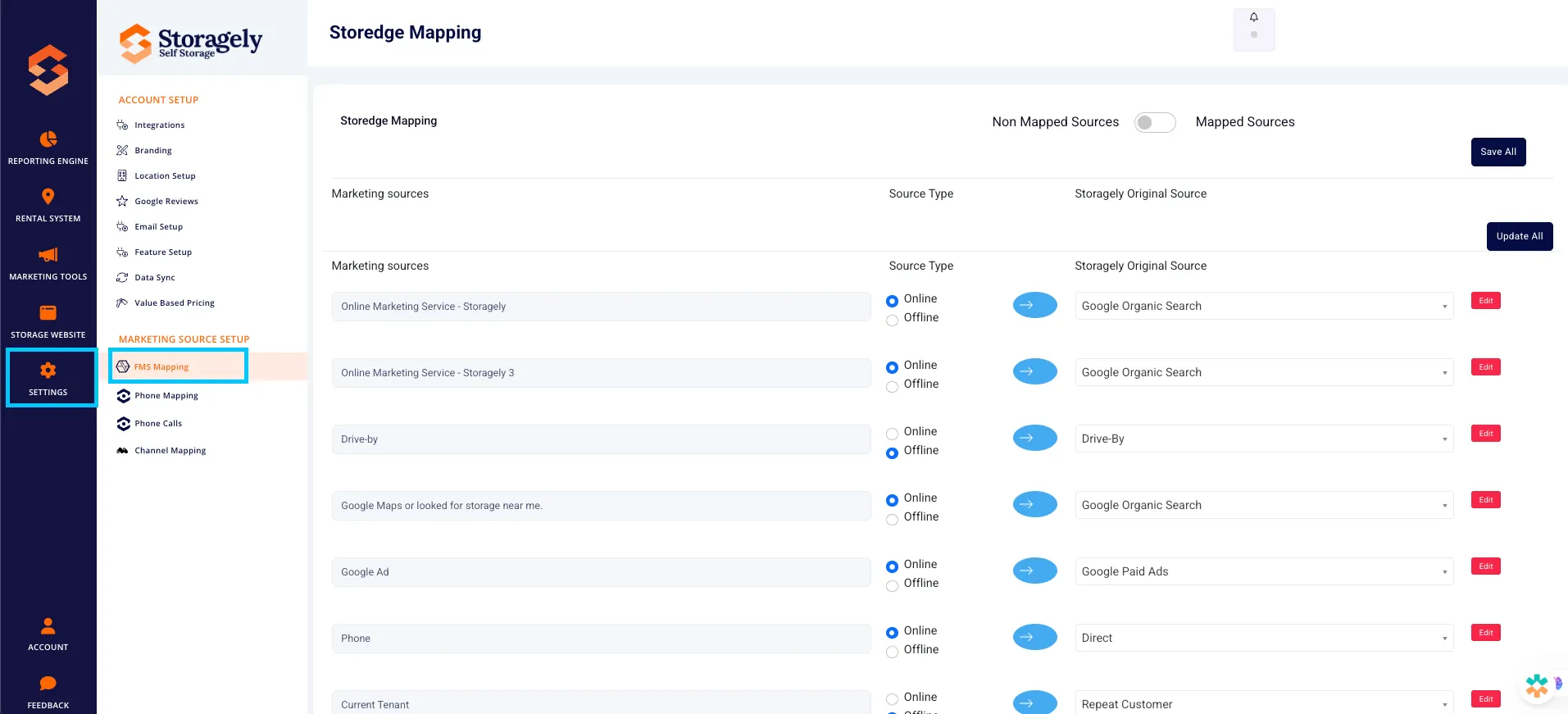Click the Phone marketing source field
1568x714 pixels.
pos(601,639)
